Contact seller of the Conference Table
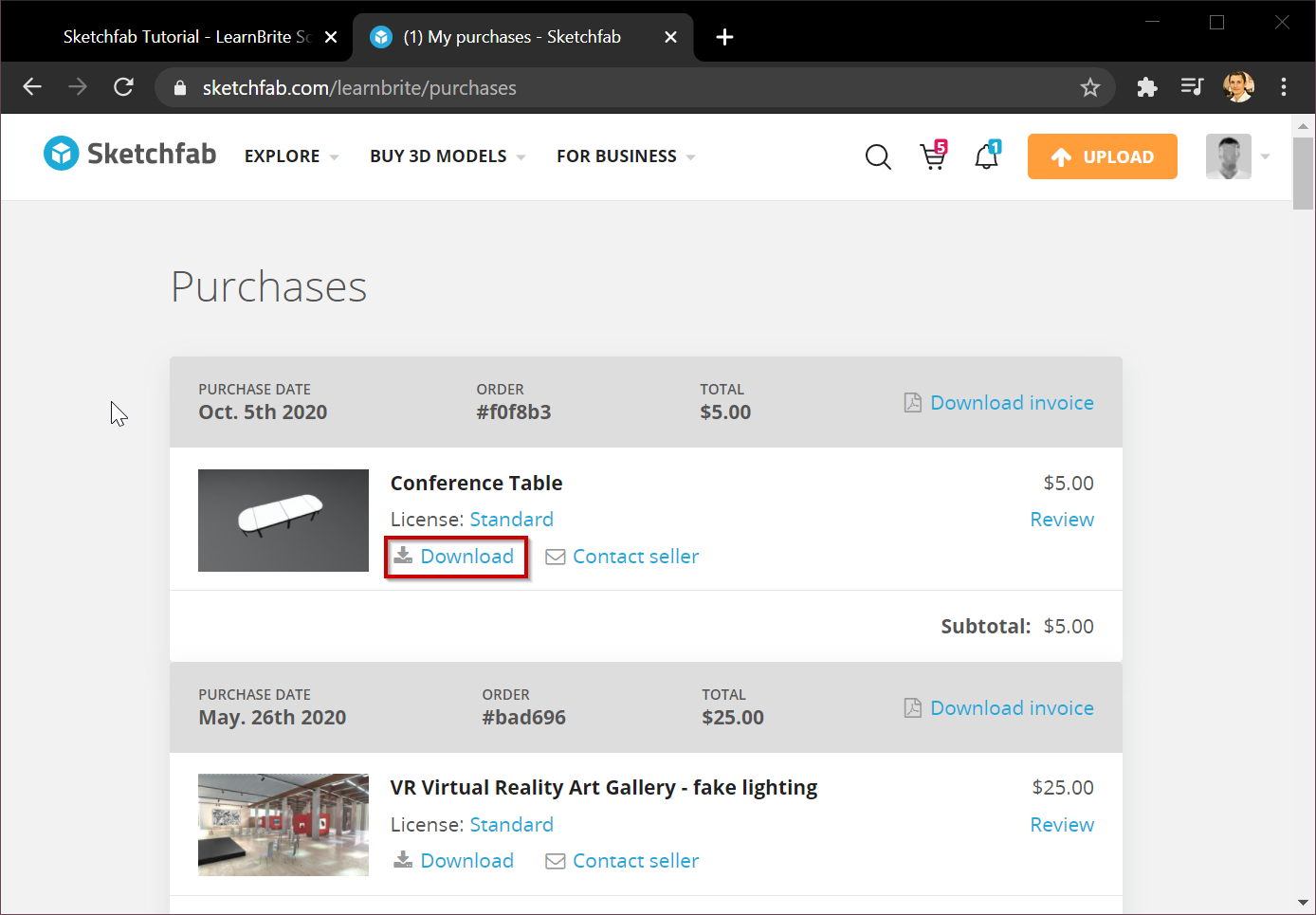The image size is (1316, 915). [635, 557]
